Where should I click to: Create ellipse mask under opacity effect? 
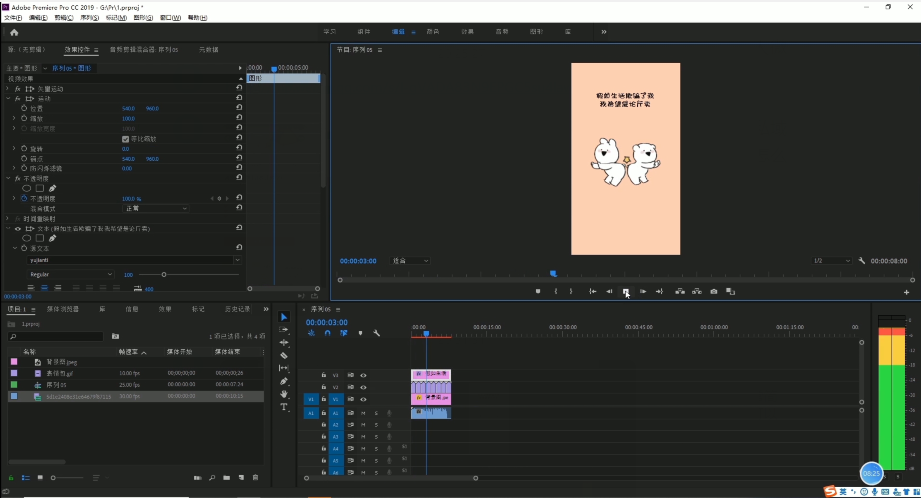pyautogui.click(x=26, y=189)
